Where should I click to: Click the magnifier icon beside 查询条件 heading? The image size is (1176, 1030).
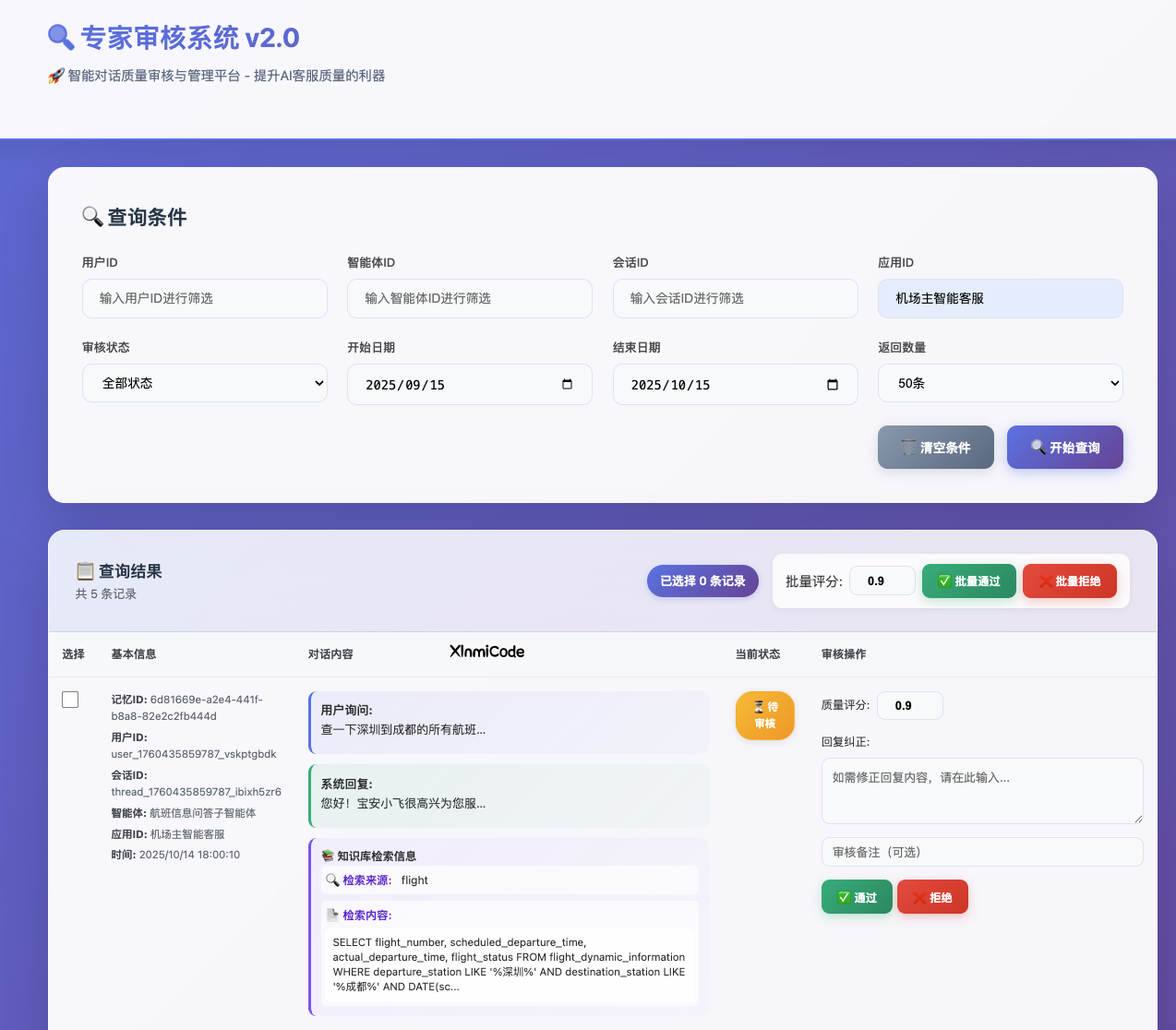tap(91, 216)
